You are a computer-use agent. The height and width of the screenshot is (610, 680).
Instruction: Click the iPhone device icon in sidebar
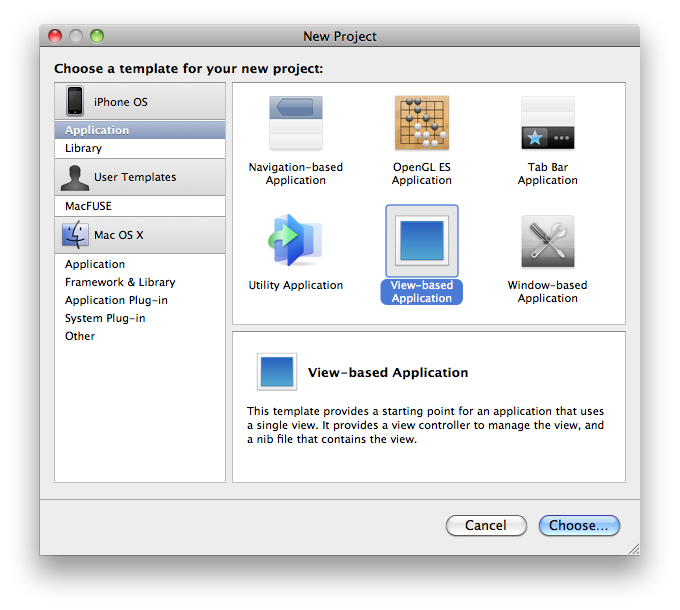click(75, 101)
